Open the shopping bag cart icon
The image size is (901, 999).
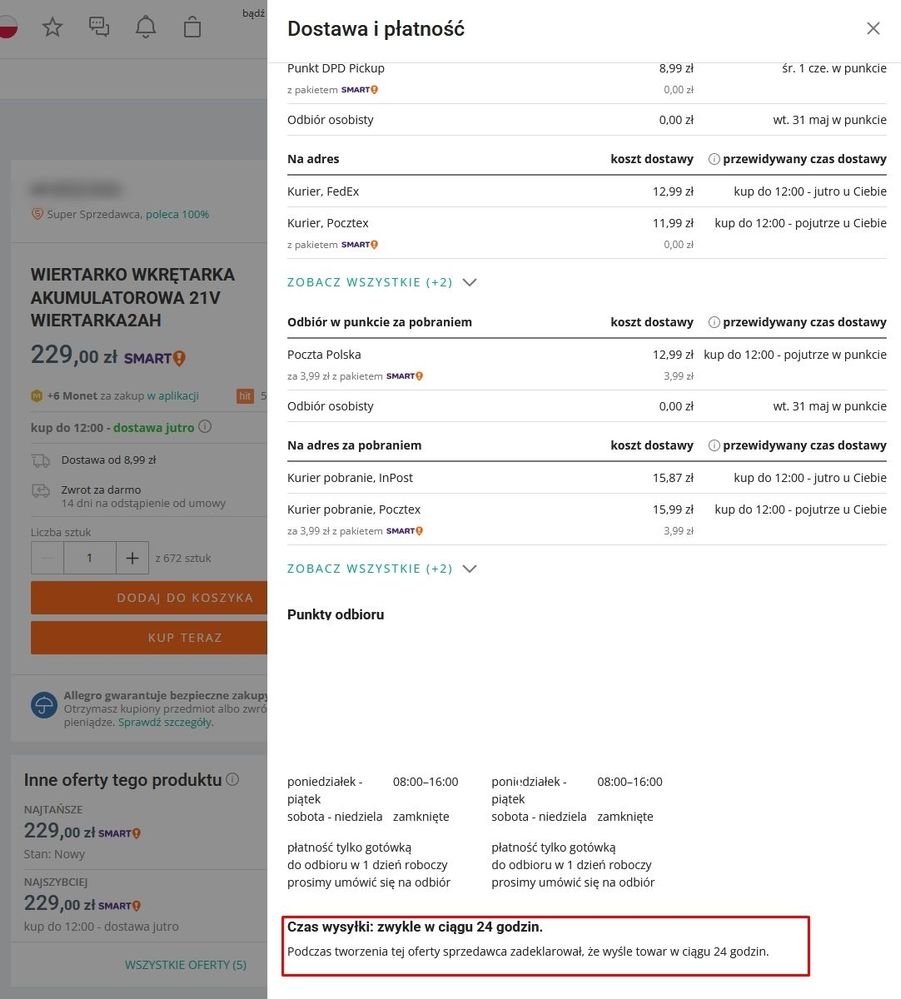click(x=192, y=27)
